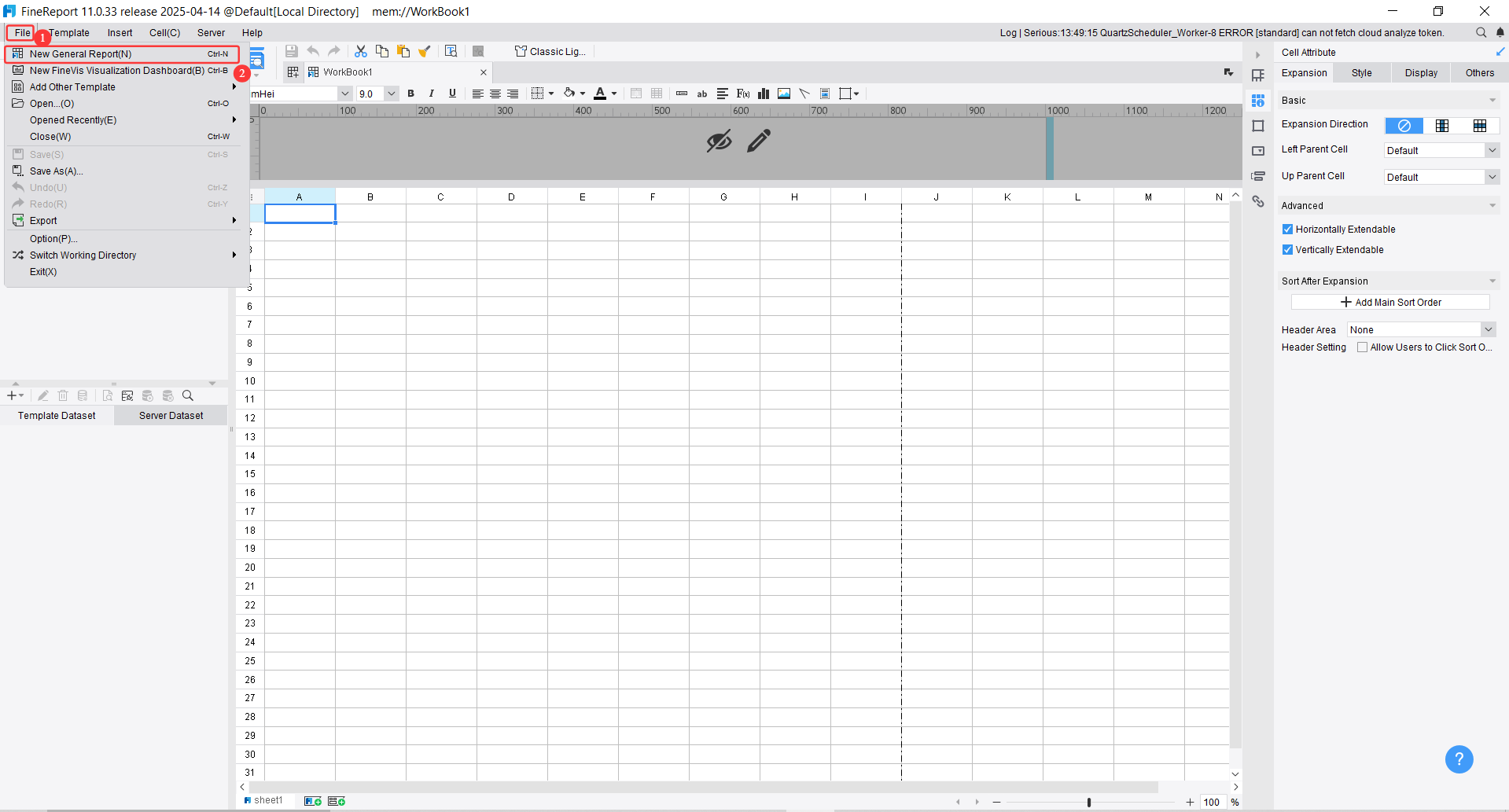The height and width of the screenshot is (812, 1509).
Task: Uncheck Vertically Extendable
Action: (1288, 249)
